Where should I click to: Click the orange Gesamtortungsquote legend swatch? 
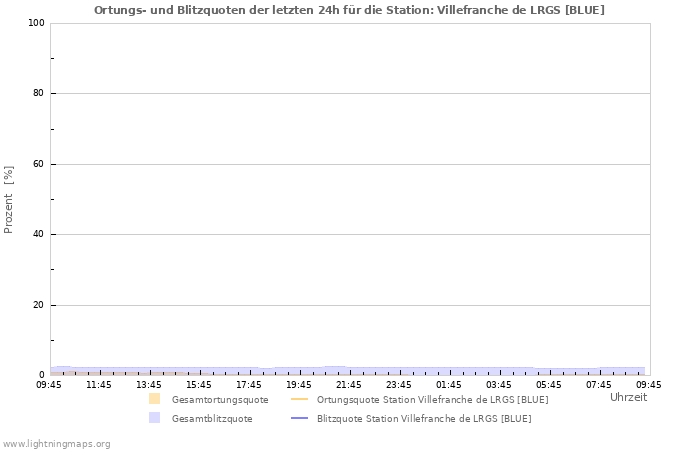pyautogui.click(x=154, y=399)
